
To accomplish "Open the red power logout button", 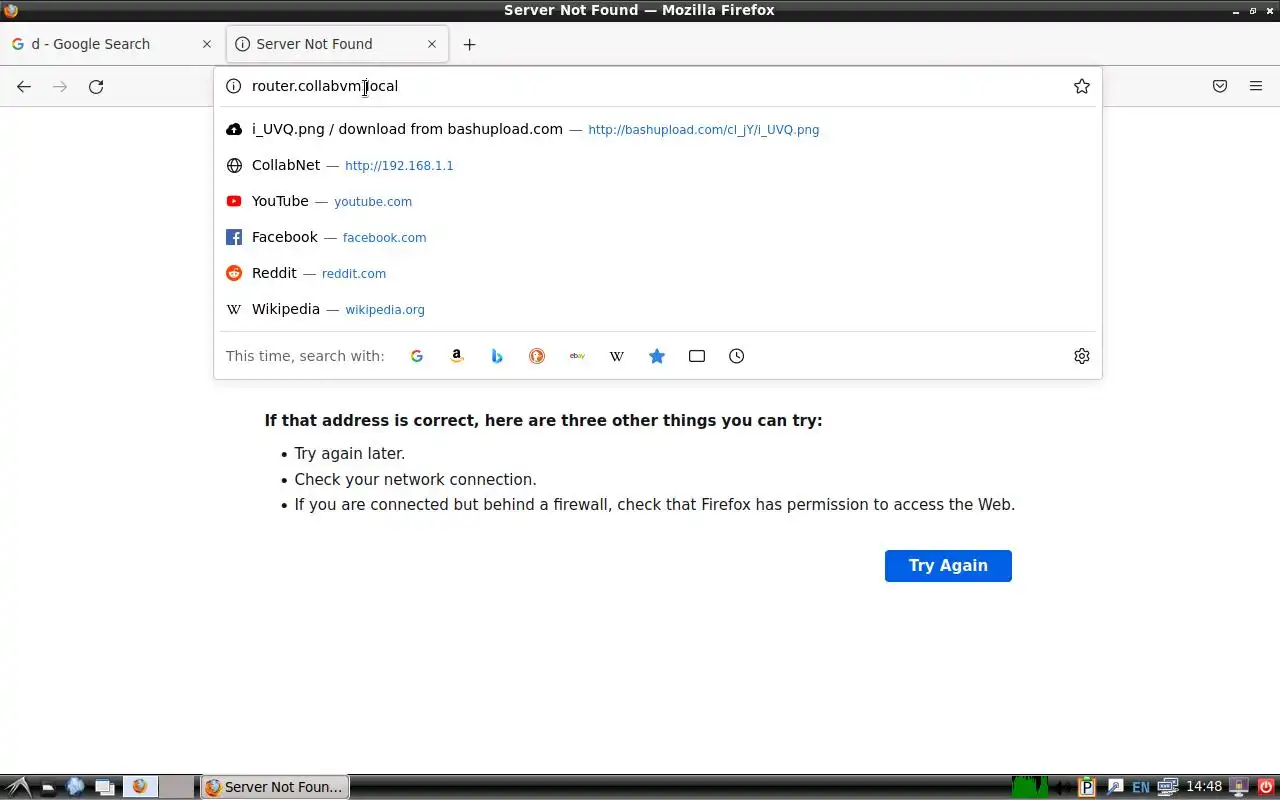I will (1265, 787).
